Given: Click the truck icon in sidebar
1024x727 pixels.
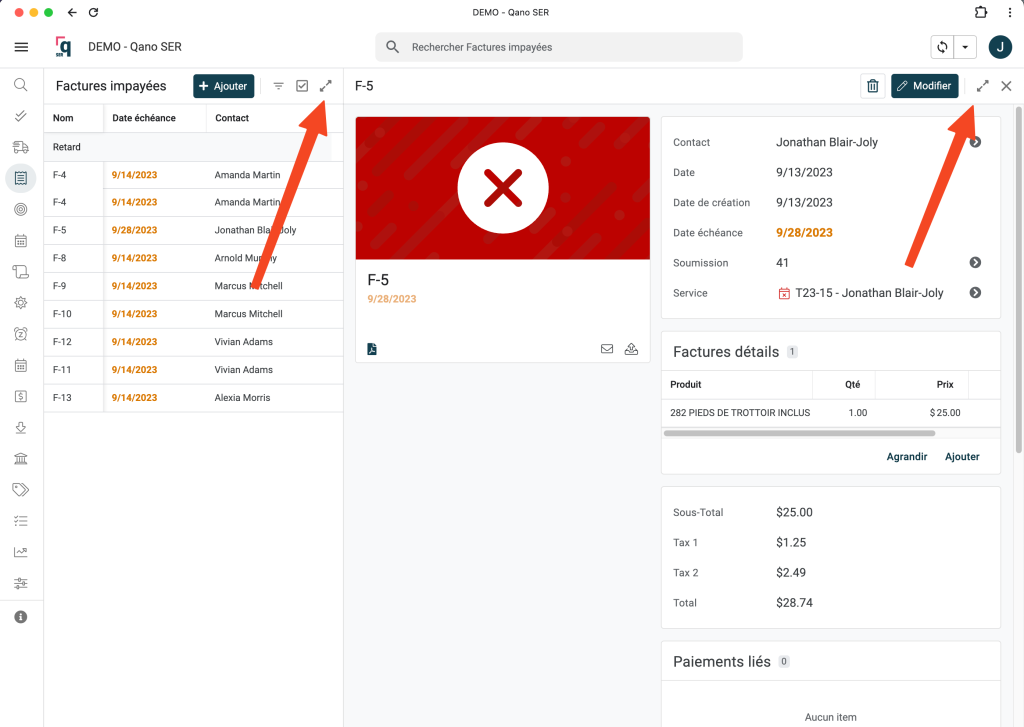Looking at the screenshot, I should coord(20,147).
